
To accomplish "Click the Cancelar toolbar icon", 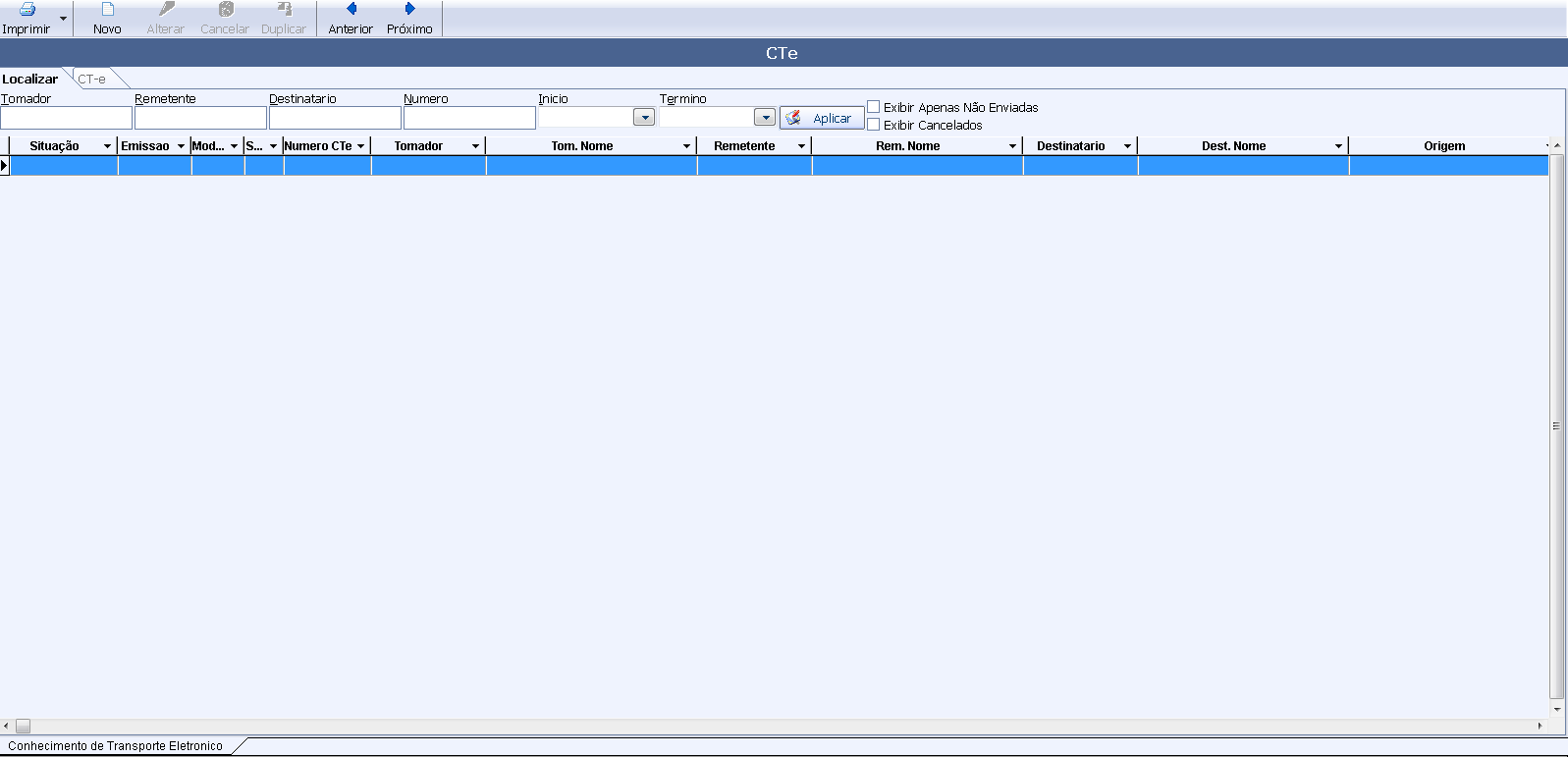I will tap(225, 10).
